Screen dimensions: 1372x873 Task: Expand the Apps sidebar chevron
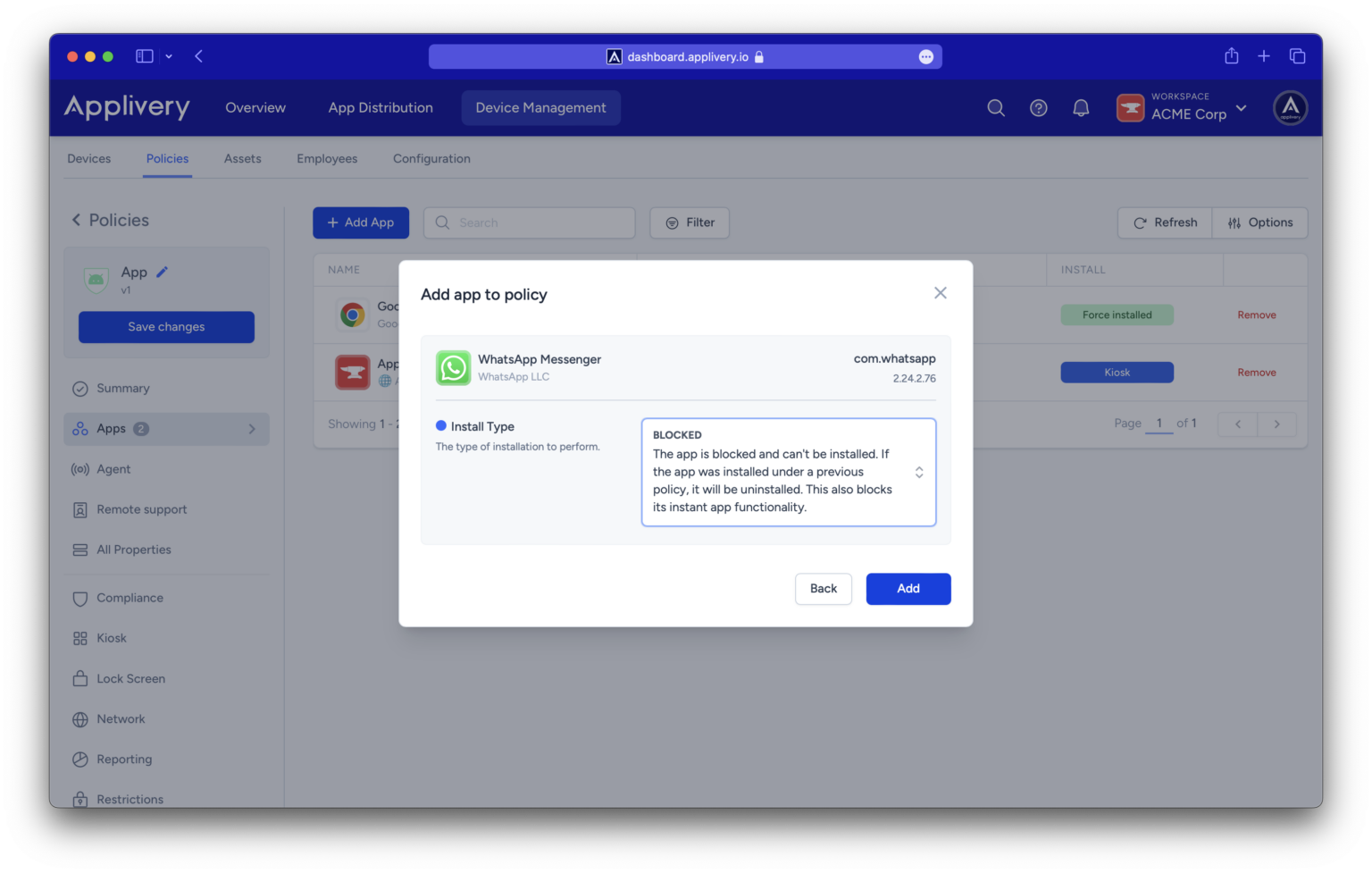click(252, 429)
